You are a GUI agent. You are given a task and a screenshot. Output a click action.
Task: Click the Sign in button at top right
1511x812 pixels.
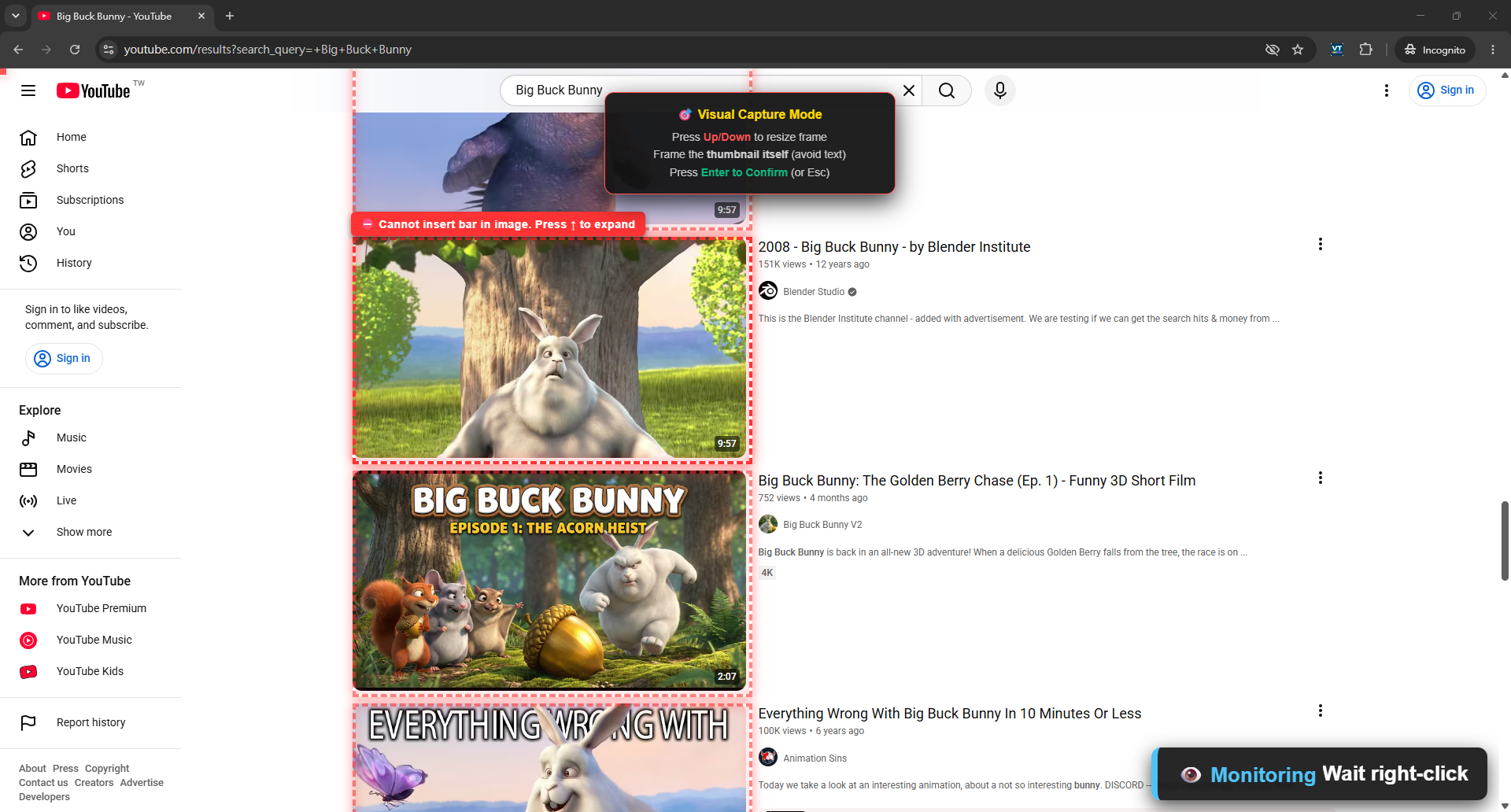coord(1446,90)
